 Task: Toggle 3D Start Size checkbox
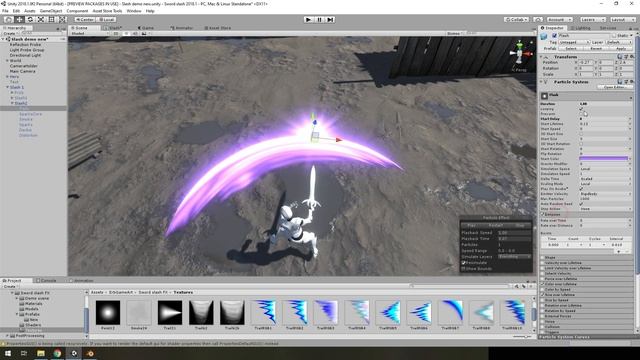click(581, 134)
